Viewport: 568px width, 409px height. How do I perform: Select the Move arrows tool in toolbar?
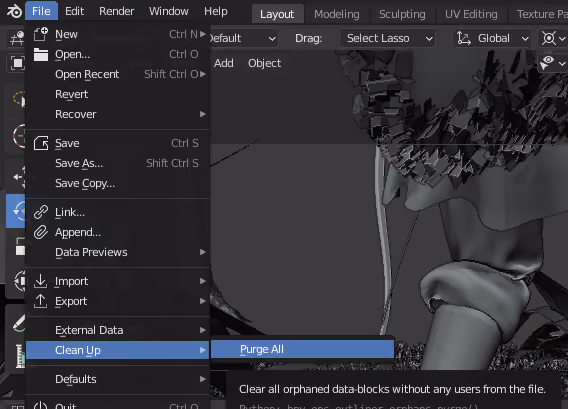[x=19, y=177]
